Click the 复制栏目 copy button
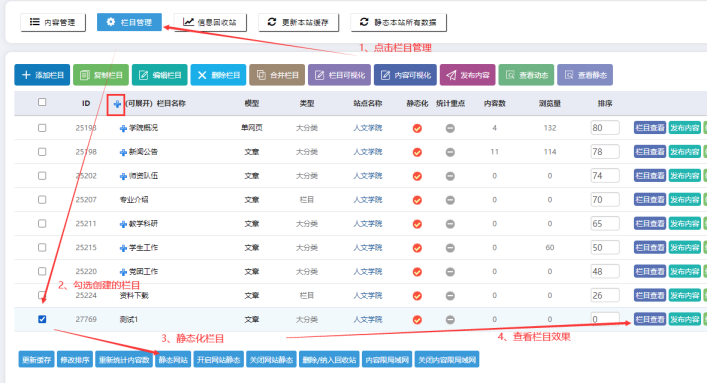The height and width of the screenshot is (384, 707). click(x=101, y=75)
